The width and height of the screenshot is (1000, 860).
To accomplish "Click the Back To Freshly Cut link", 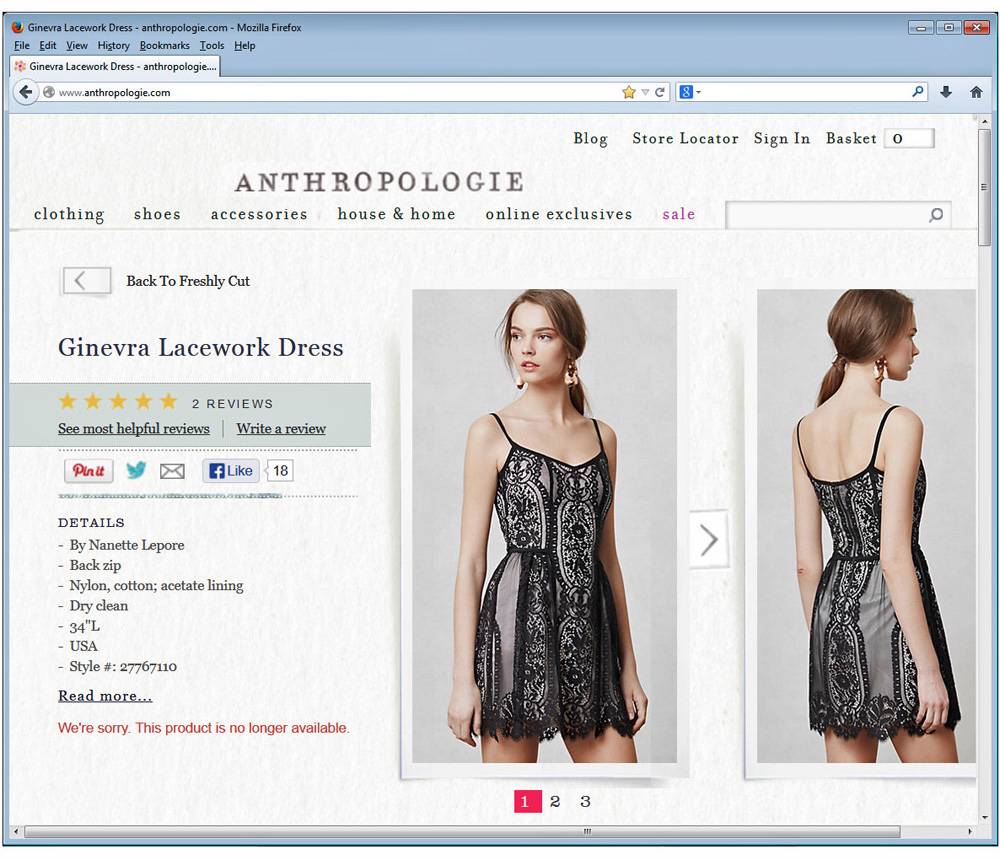I will [188, 281].
